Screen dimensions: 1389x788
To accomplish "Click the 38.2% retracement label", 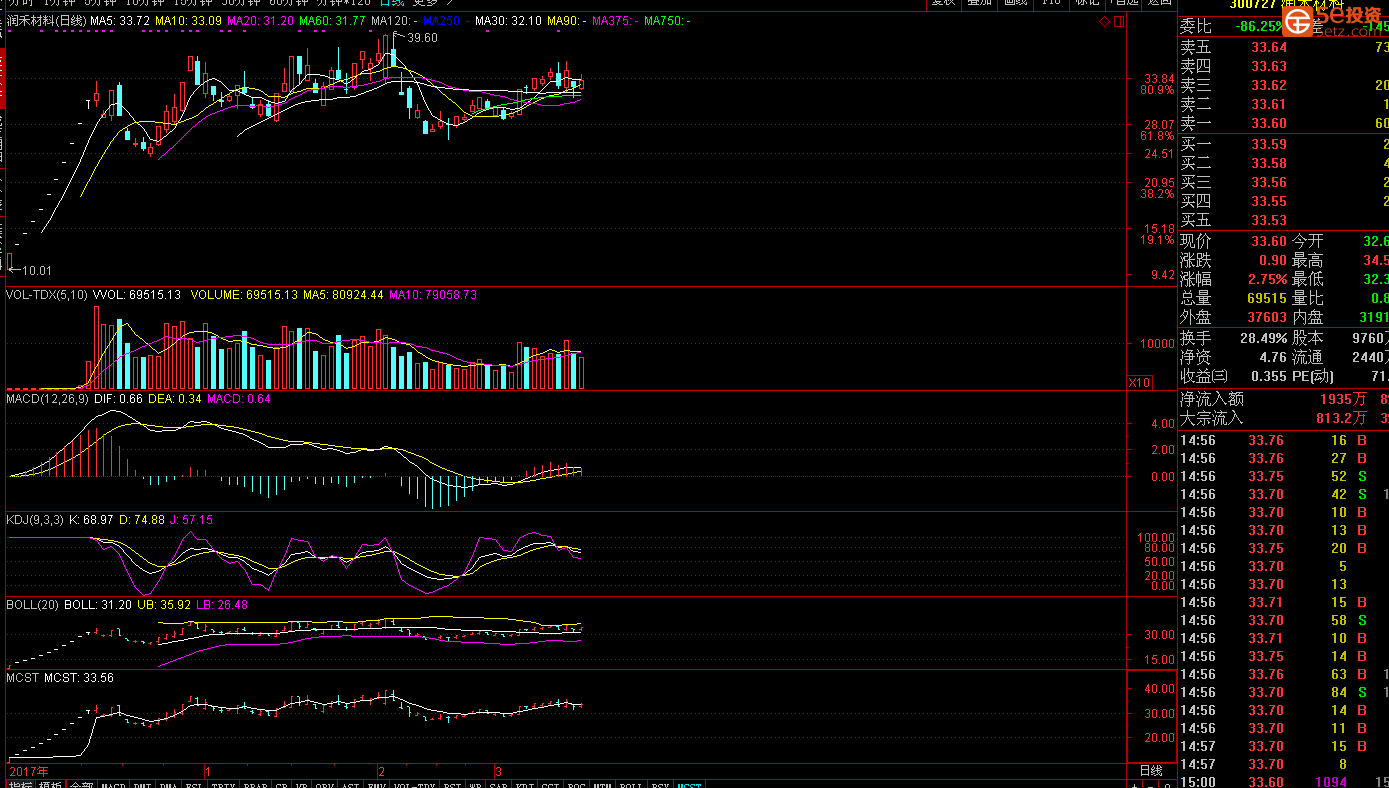I will (x=1157, y=194).
